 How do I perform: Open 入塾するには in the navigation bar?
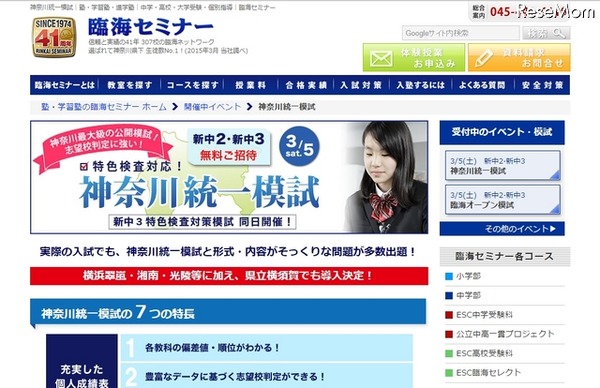[x=421, y=85]
